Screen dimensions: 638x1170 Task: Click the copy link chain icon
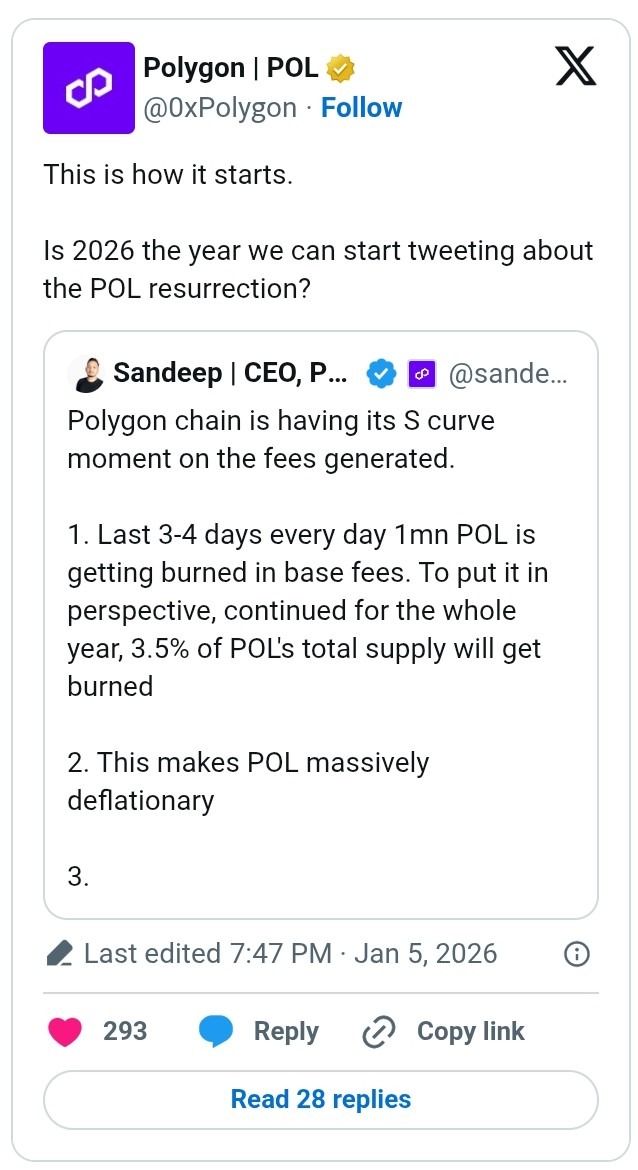pos(379,1032)
